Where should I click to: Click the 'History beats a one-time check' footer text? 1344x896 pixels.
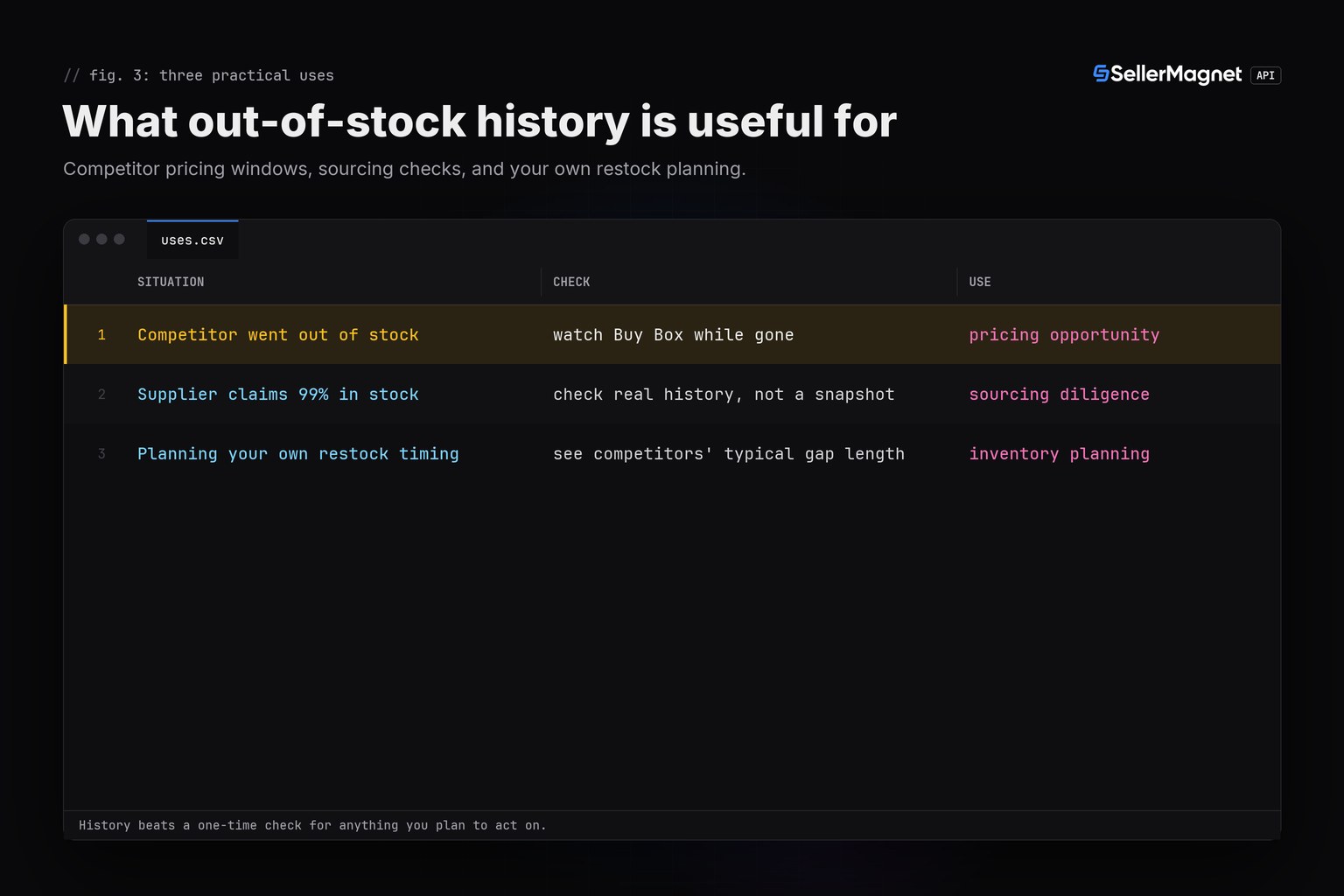pyautogui.click(x=312, y=825)
